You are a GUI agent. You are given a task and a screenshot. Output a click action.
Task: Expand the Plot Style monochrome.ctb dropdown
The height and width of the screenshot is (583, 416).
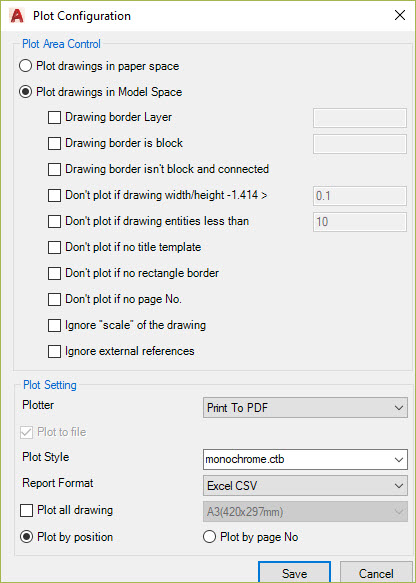point(305,460)
